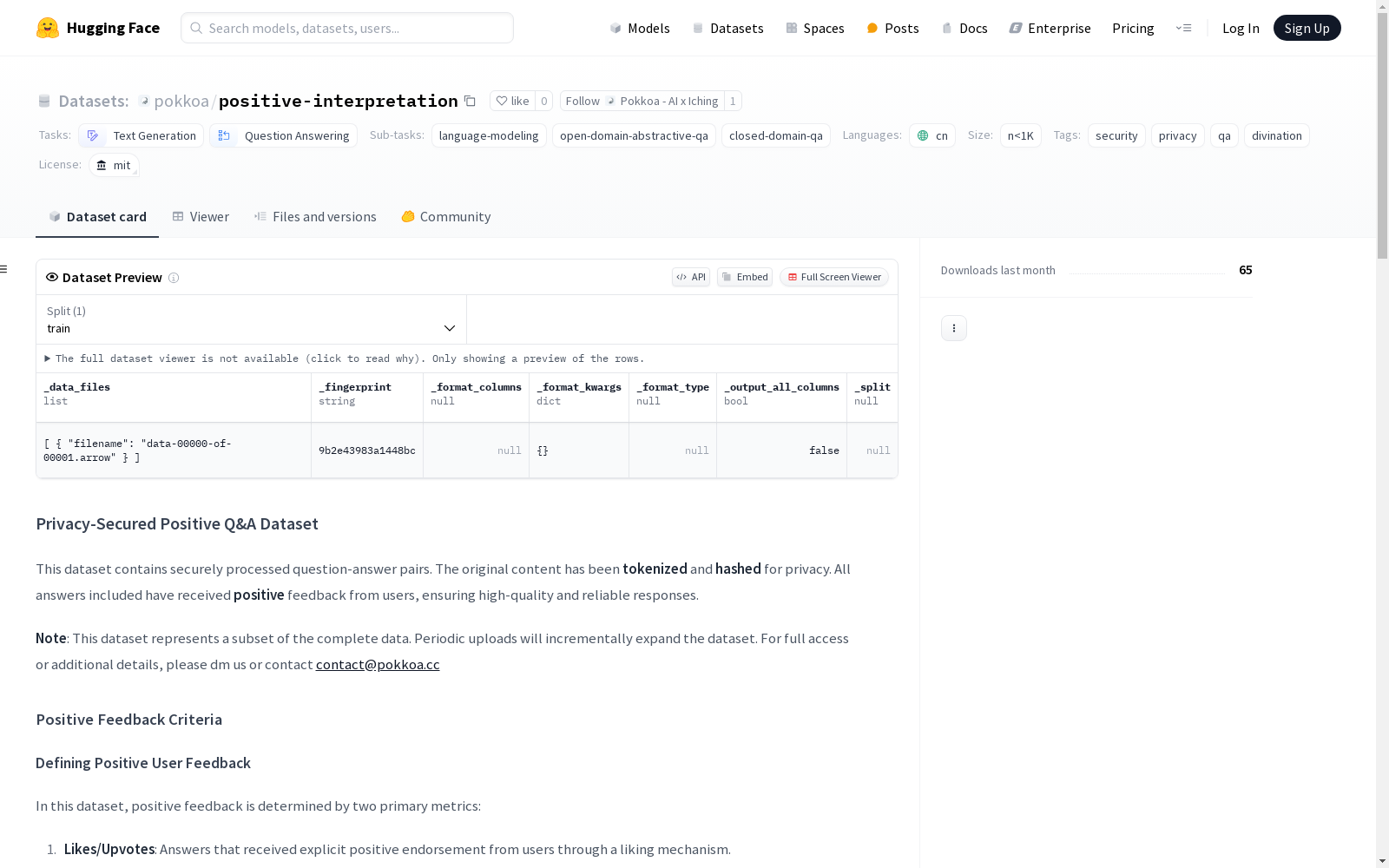Click the security tag
The image size is (1389, 868).
[x=1116, y=135]
